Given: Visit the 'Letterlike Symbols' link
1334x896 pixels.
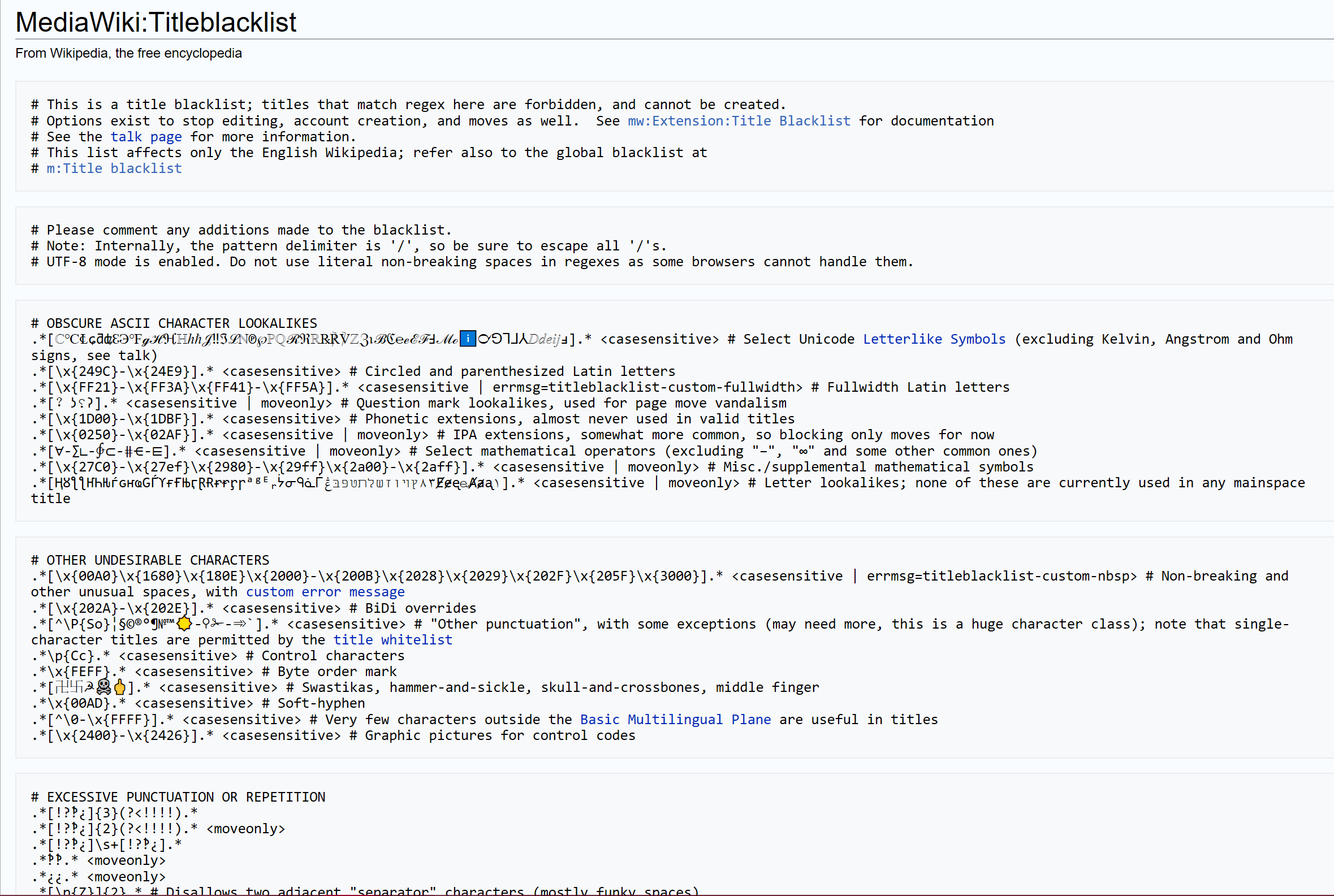Looking at the screenshot, I should [x=933, y=339].
